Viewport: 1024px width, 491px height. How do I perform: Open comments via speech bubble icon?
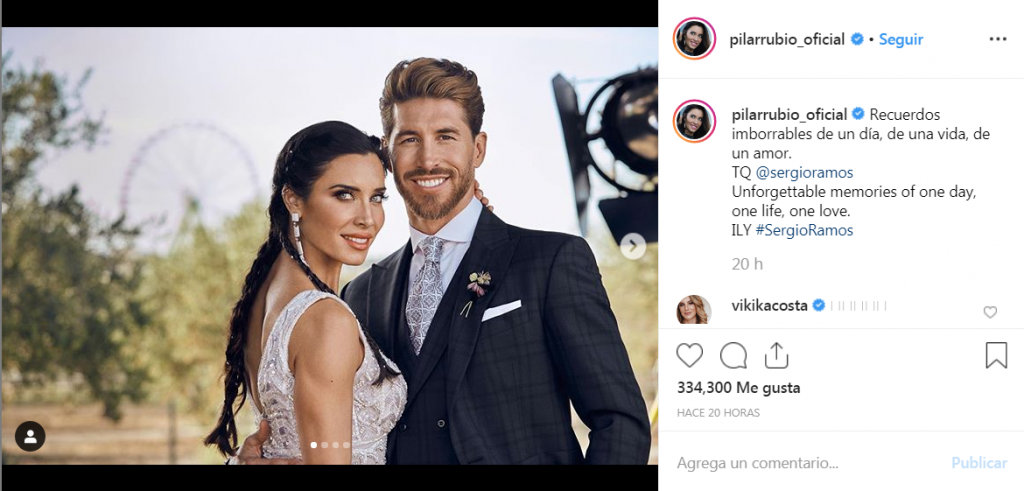733,355
